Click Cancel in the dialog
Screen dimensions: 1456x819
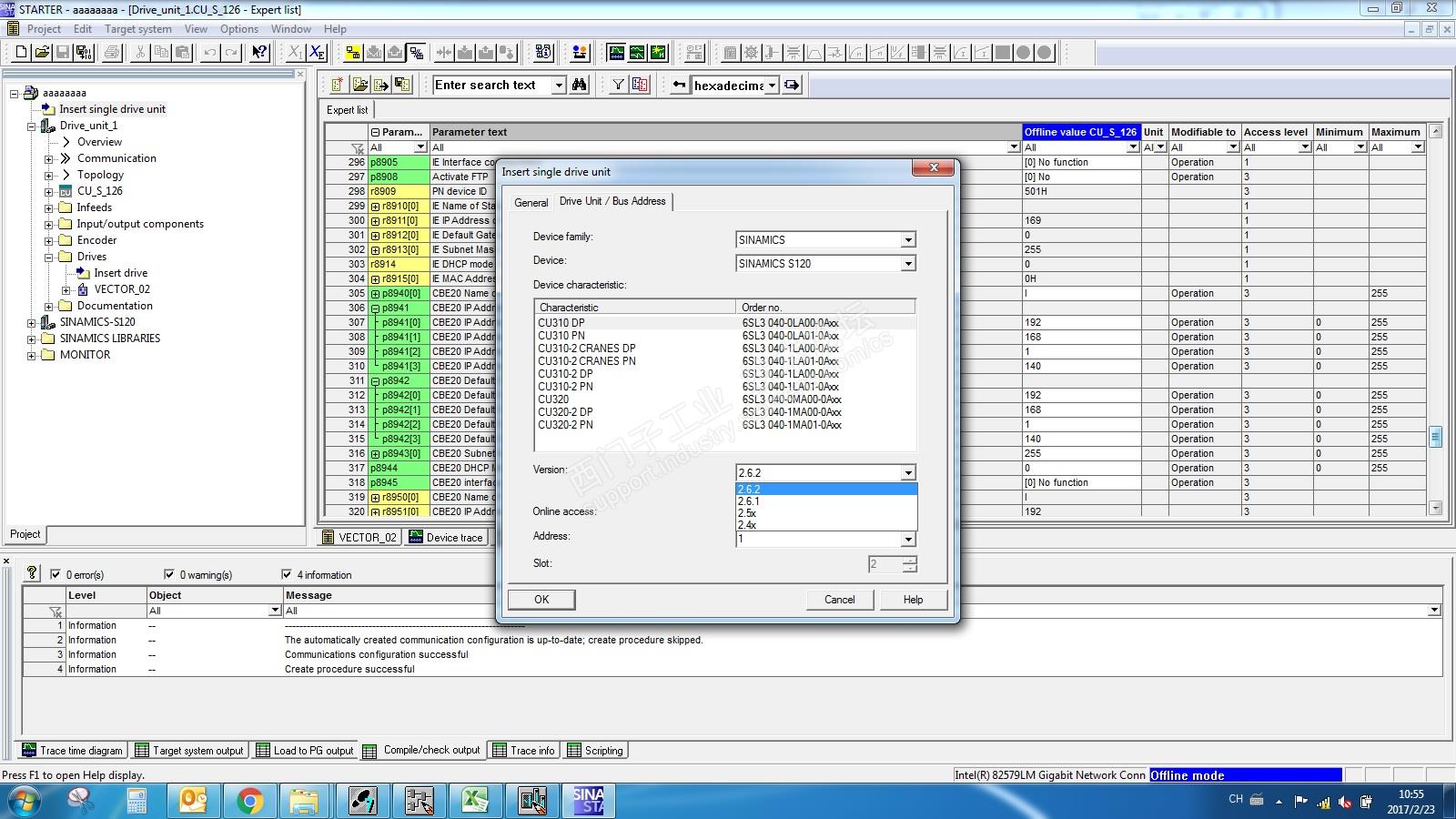(x=839, y=600)
